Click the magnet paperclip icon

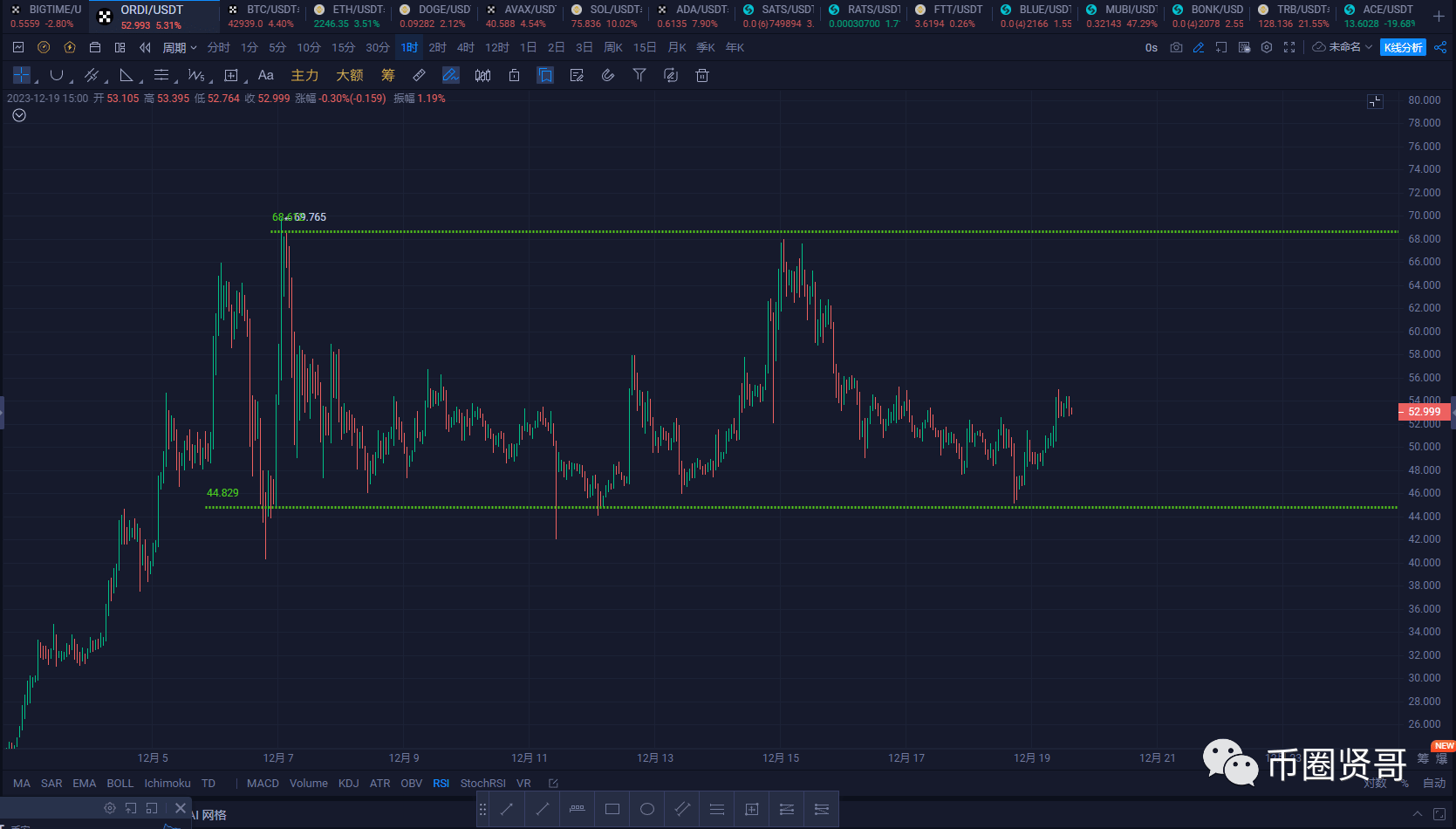(608, 75)
